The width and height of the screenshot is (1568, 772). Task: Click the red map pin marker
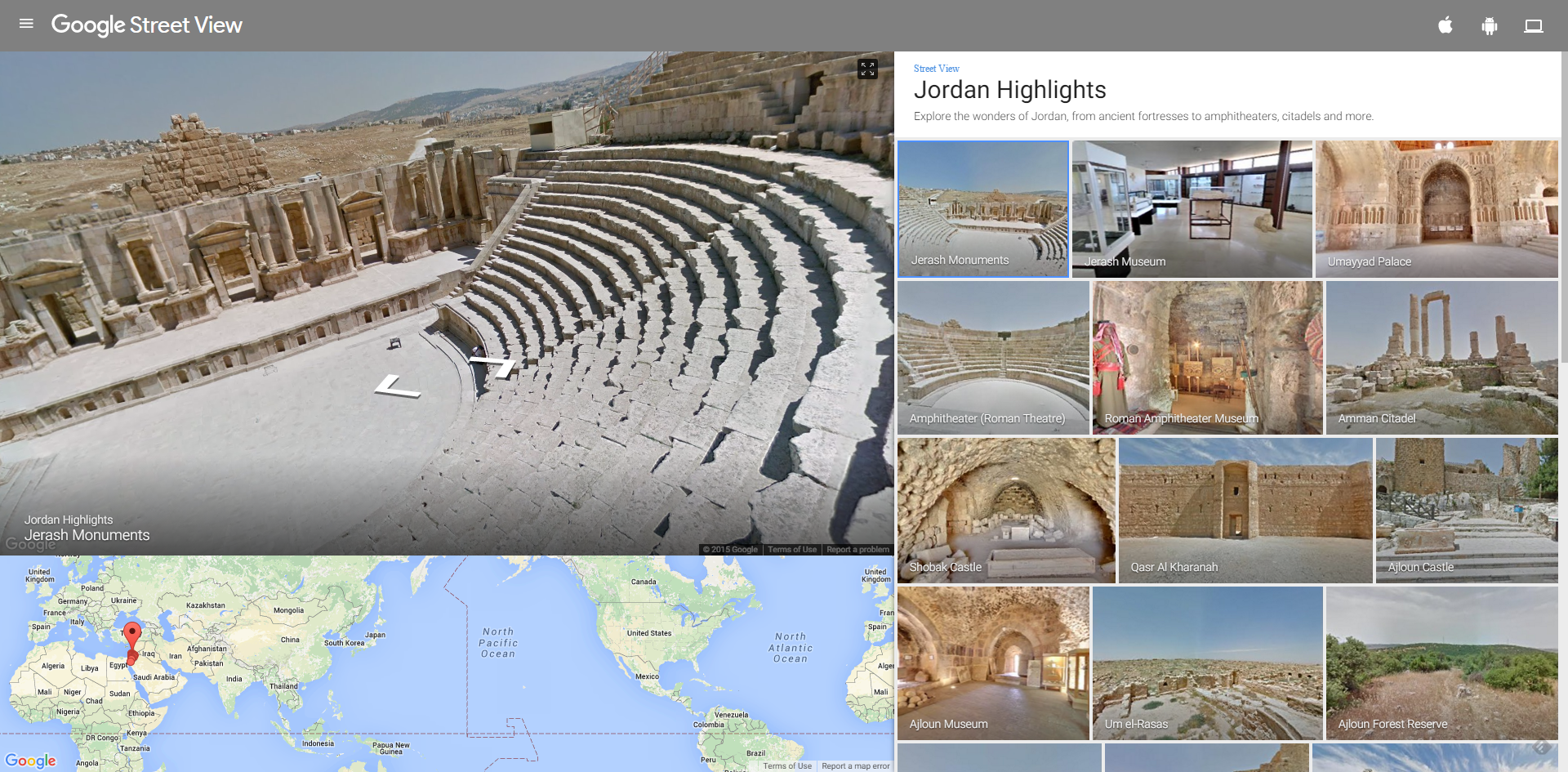pos(132,635)
